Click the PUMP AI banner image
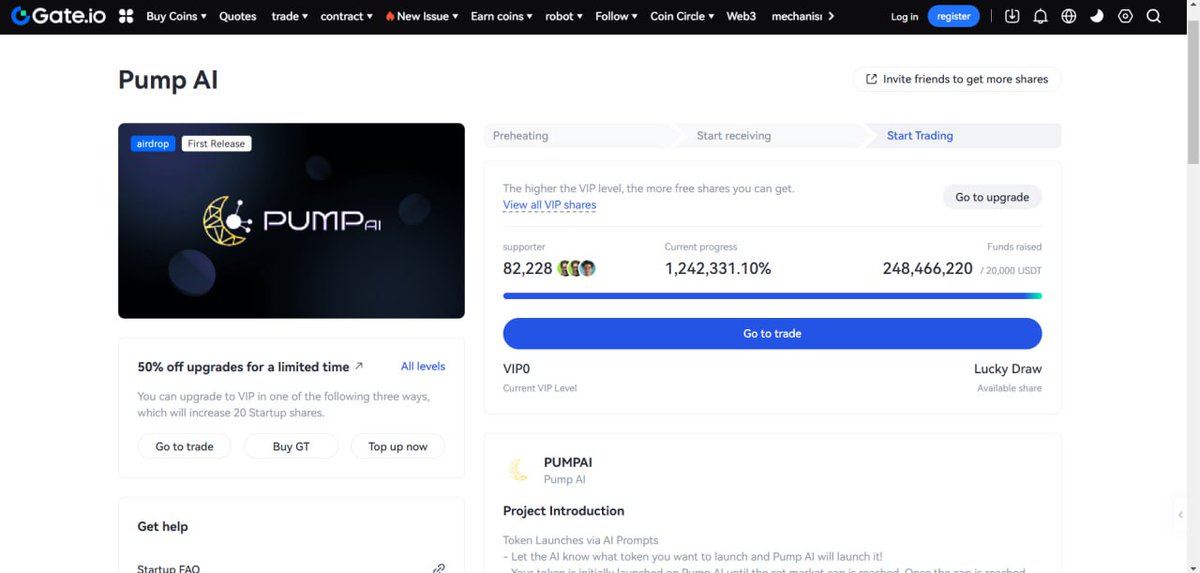This screenshot has width=1200, height=573. (291, 221)
